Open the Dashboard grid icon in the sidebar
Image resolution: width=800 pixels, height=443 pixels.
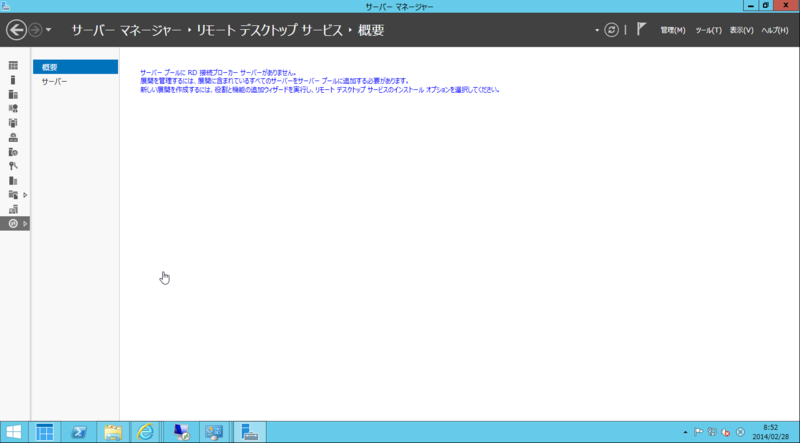point(13,65)
